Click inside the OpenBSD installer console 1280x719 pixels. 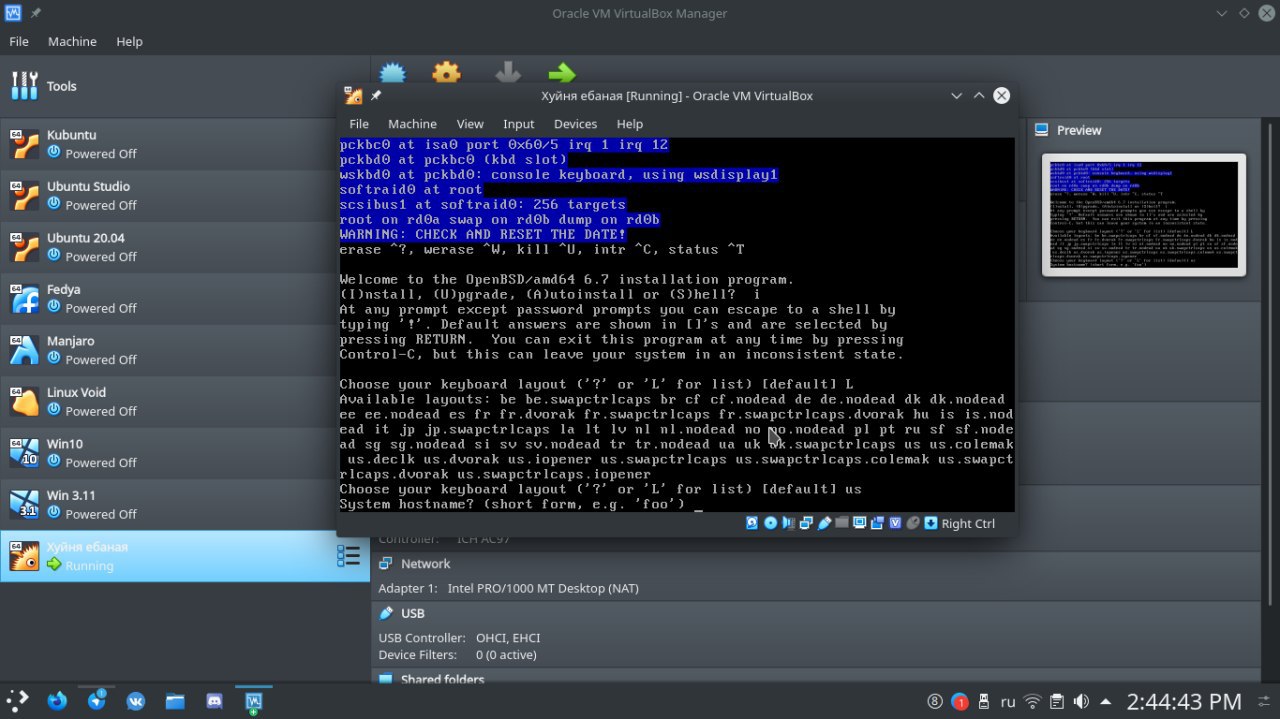[676, 324]
